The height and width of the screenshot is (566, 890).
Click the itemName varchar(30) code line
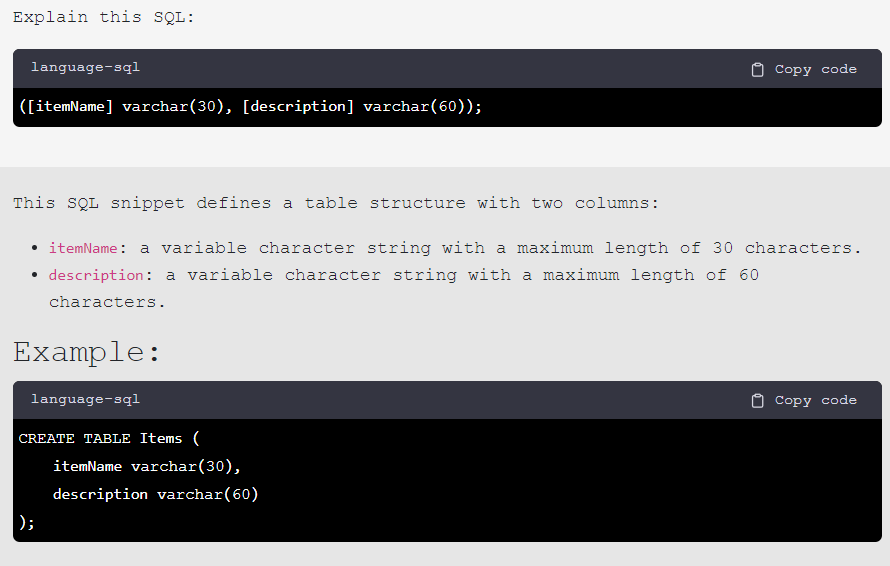(147, 466)
